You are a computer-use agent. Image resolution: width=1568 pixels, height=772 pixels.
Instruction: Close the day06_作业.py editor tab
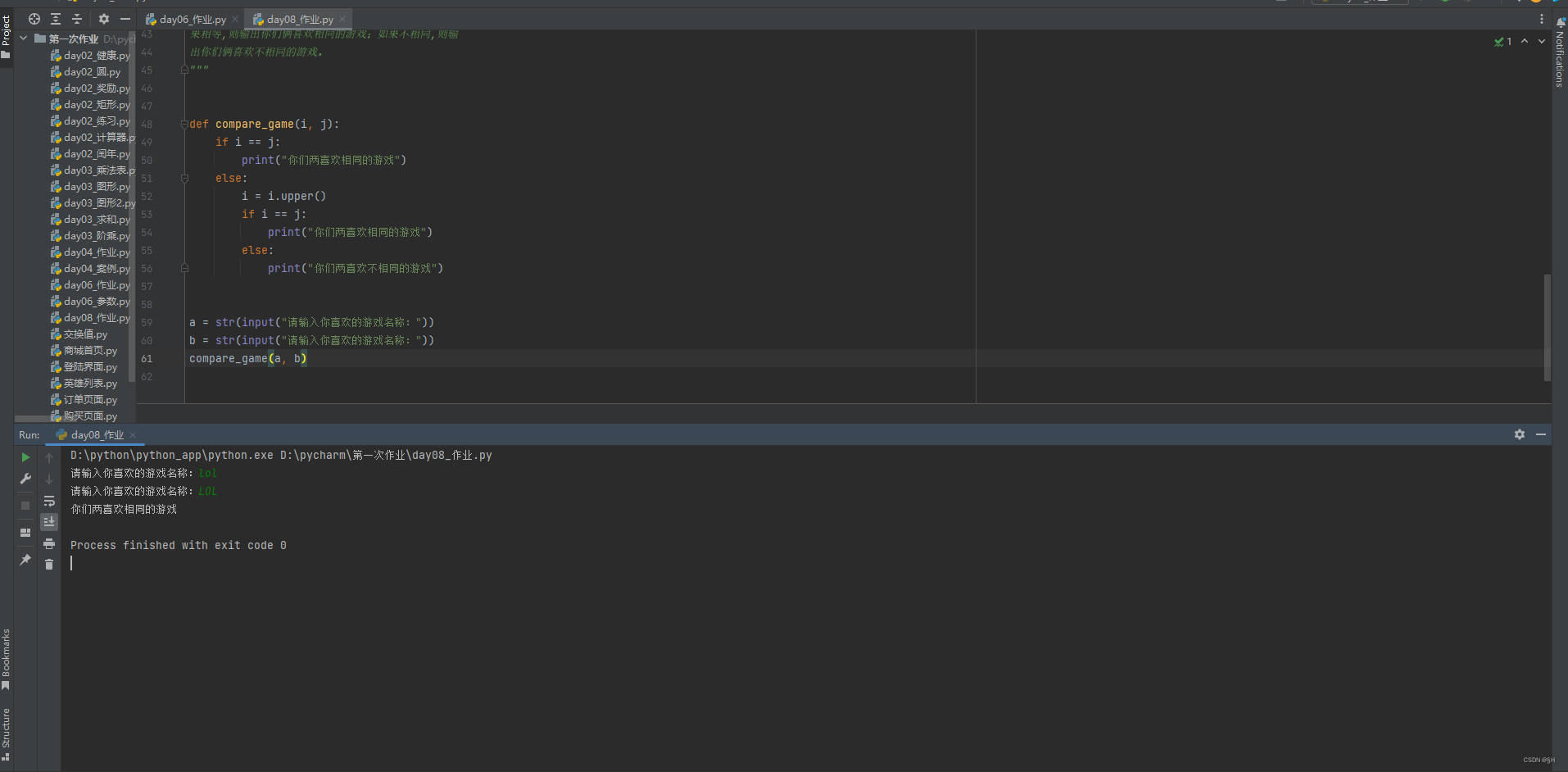235,19
